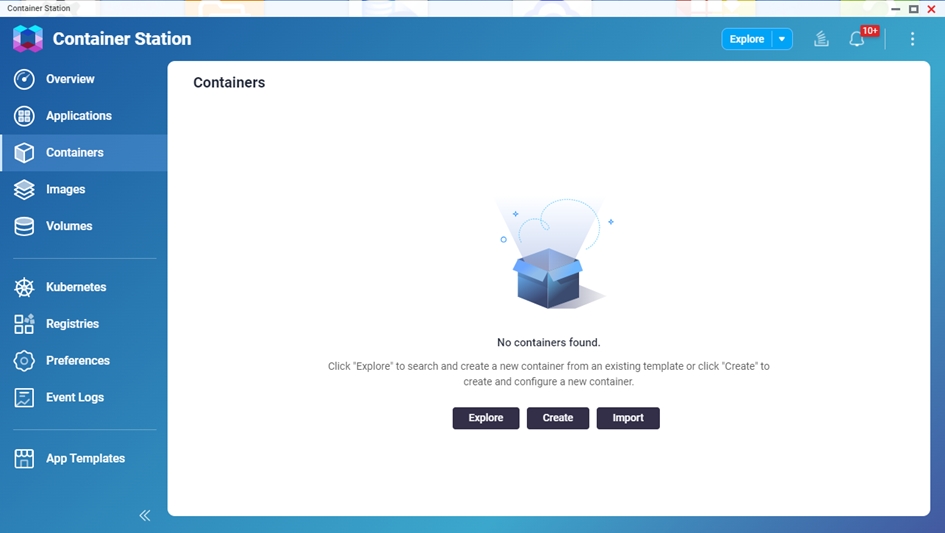Select the Images layers icon
This screenshot has width=945, height=533.
tap(24, 190)
